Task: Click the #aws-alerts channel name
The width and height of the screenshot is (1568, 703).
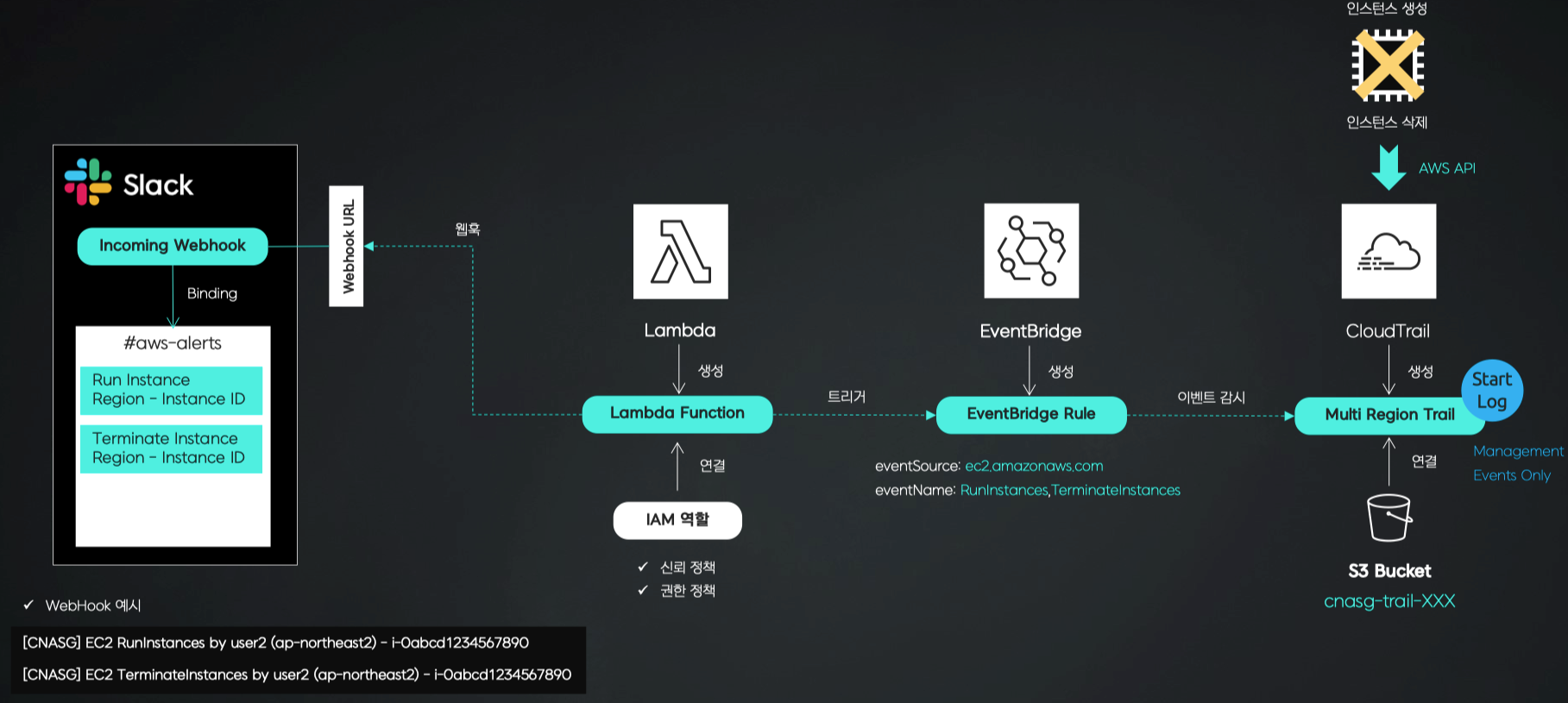Action: pyautogui.click(x=173, y=343)
